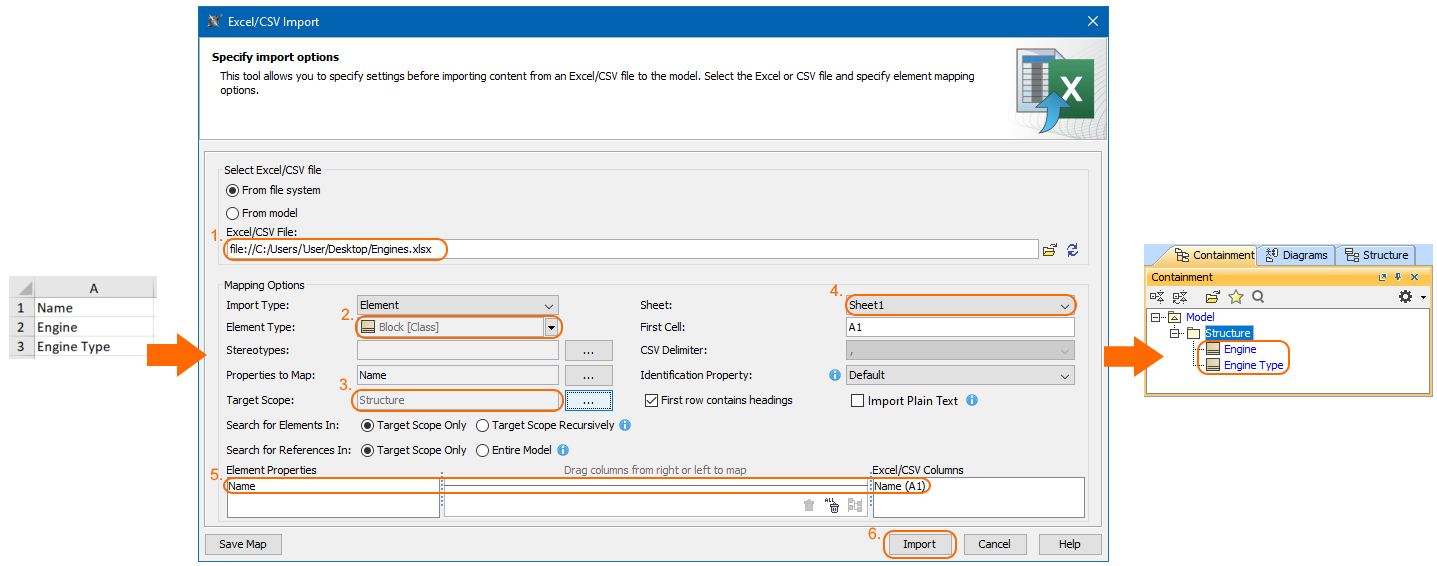The height and width of the screenshot is (566, 1437).
Task: Enable the Import Plain Text checkbox
Action: (x=857, y=401)
